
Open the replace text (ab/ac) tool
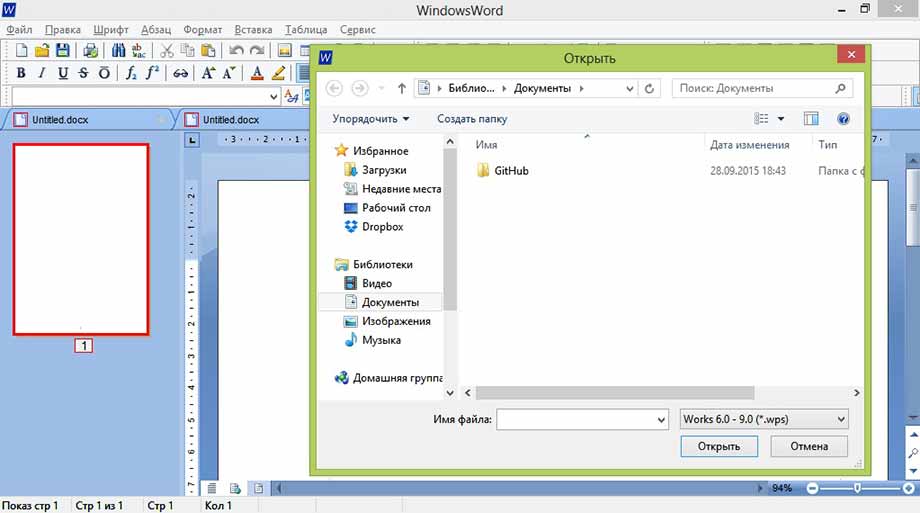pyautogui.click(x=138, y=50)
